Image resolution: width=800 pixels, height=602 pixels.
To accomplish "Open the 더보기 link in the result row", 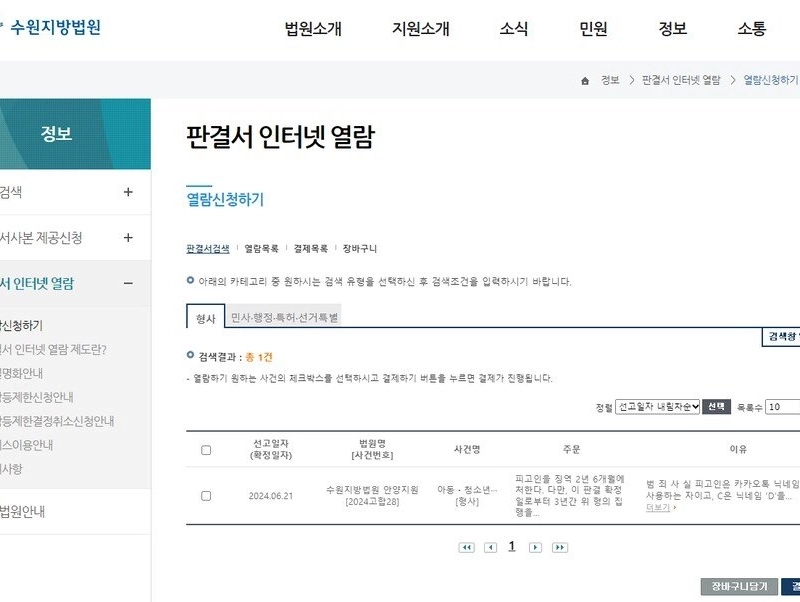I will (x=660, y=507).
